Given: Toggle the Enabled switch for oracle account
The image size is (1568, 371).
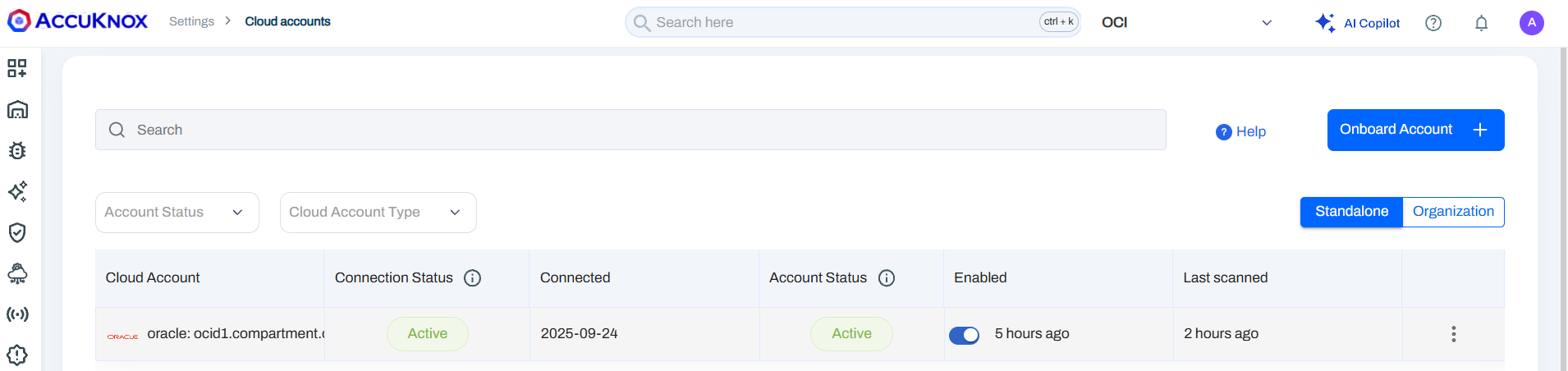Looking at the screenshot, I should pyautogui.click(x=964, y=335).
